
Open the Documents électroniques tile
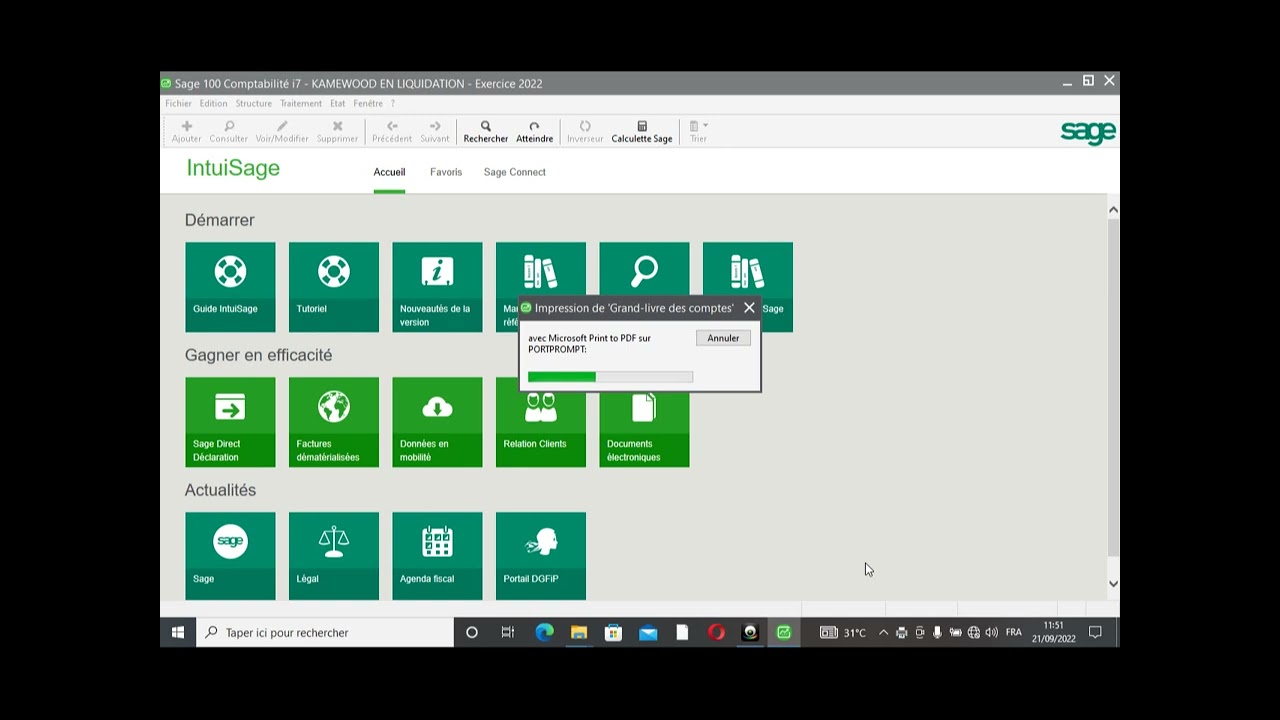click(x=644, y=430)
